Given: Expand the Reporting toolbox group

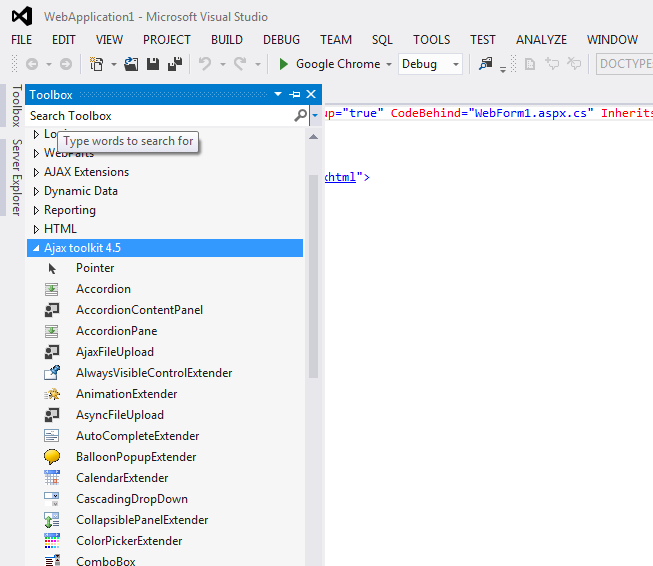Looking at the screenshot, I should 36,210.
